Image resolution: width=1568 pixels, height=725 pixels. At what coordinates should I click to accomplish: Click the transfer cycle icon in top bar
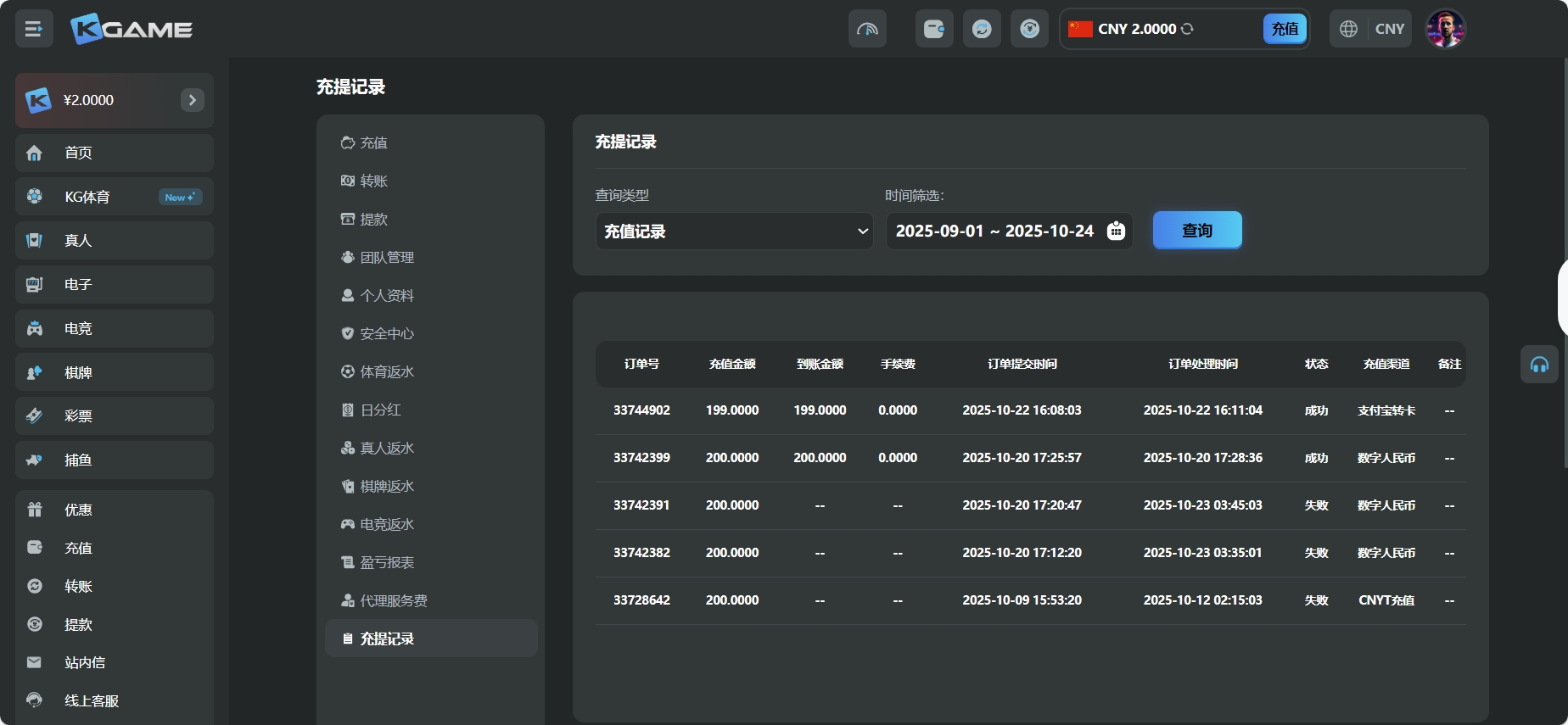coord(982,29)
